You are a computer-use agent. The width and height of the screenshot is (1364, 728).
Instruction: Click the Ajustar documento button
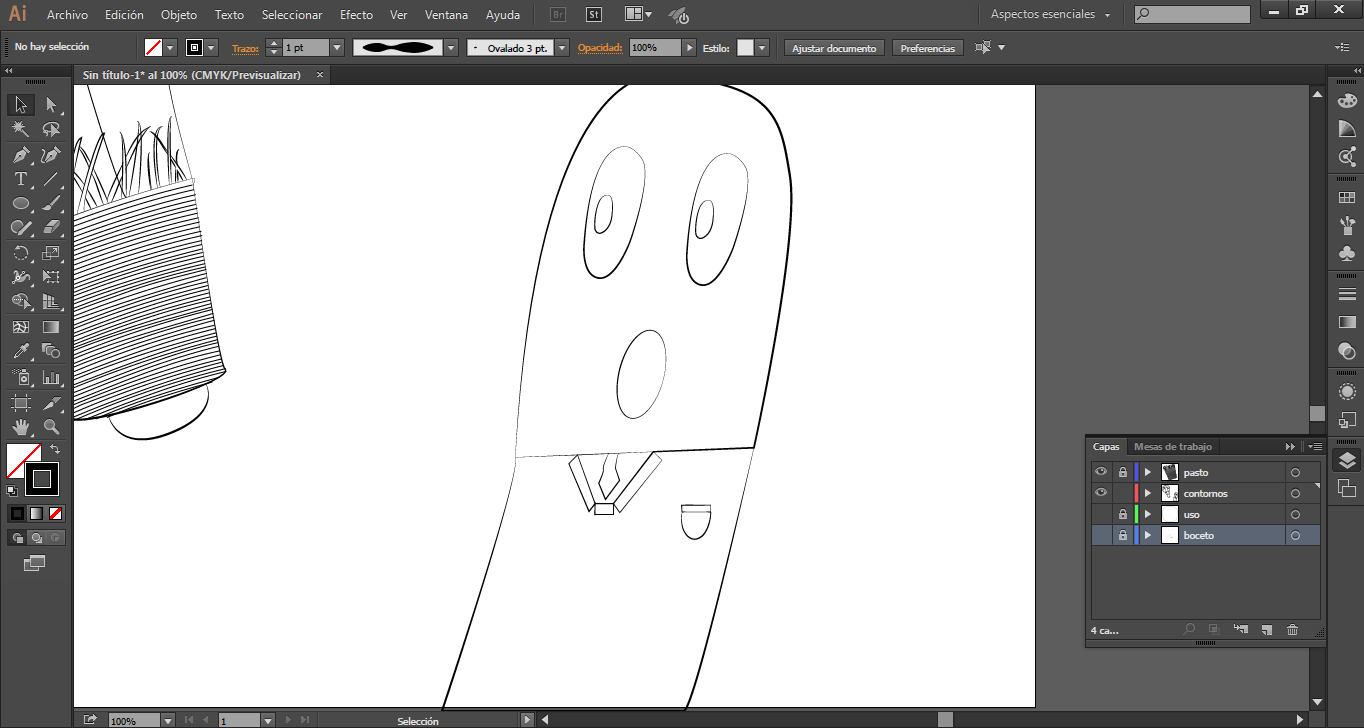[x=834, y=48]
